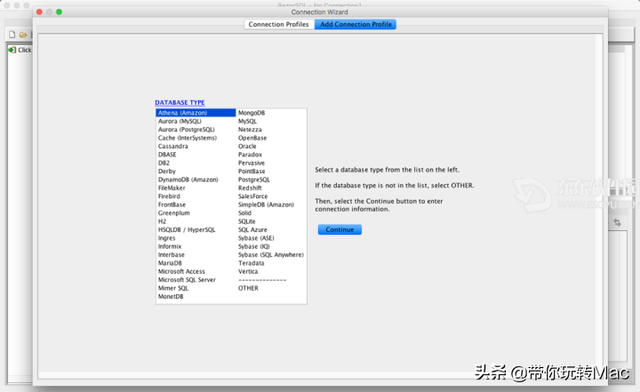Switch to the Connection Profiles tab
The height and width of the screenshot is (392, 640).
[x=279, y=24]
